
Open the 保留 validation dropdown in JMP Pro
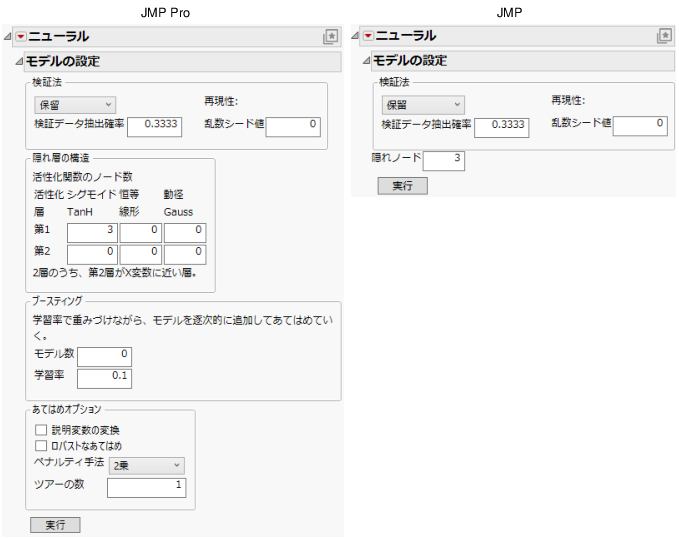coord(75,105)
